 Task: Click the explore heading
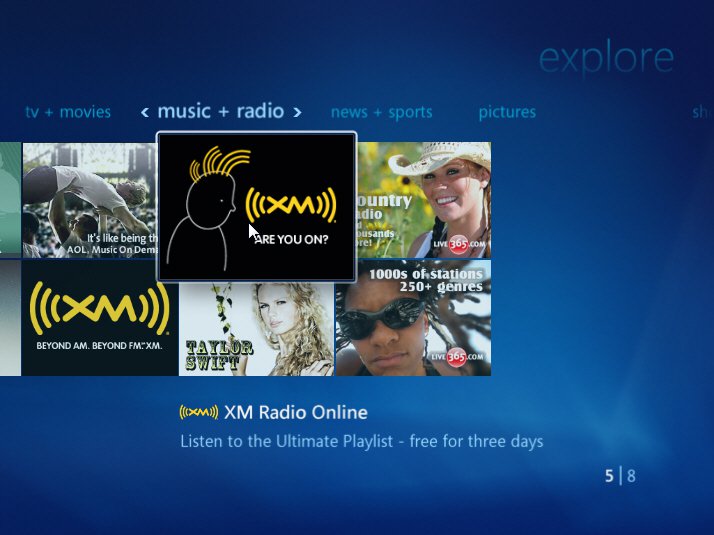click(x=606, y=58)
